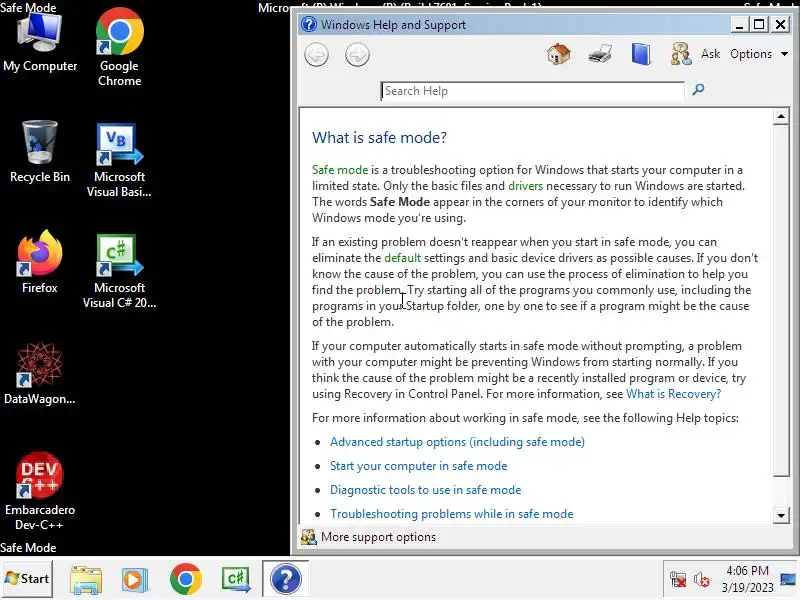Browse Help contents via the book icon

(641, 54)
